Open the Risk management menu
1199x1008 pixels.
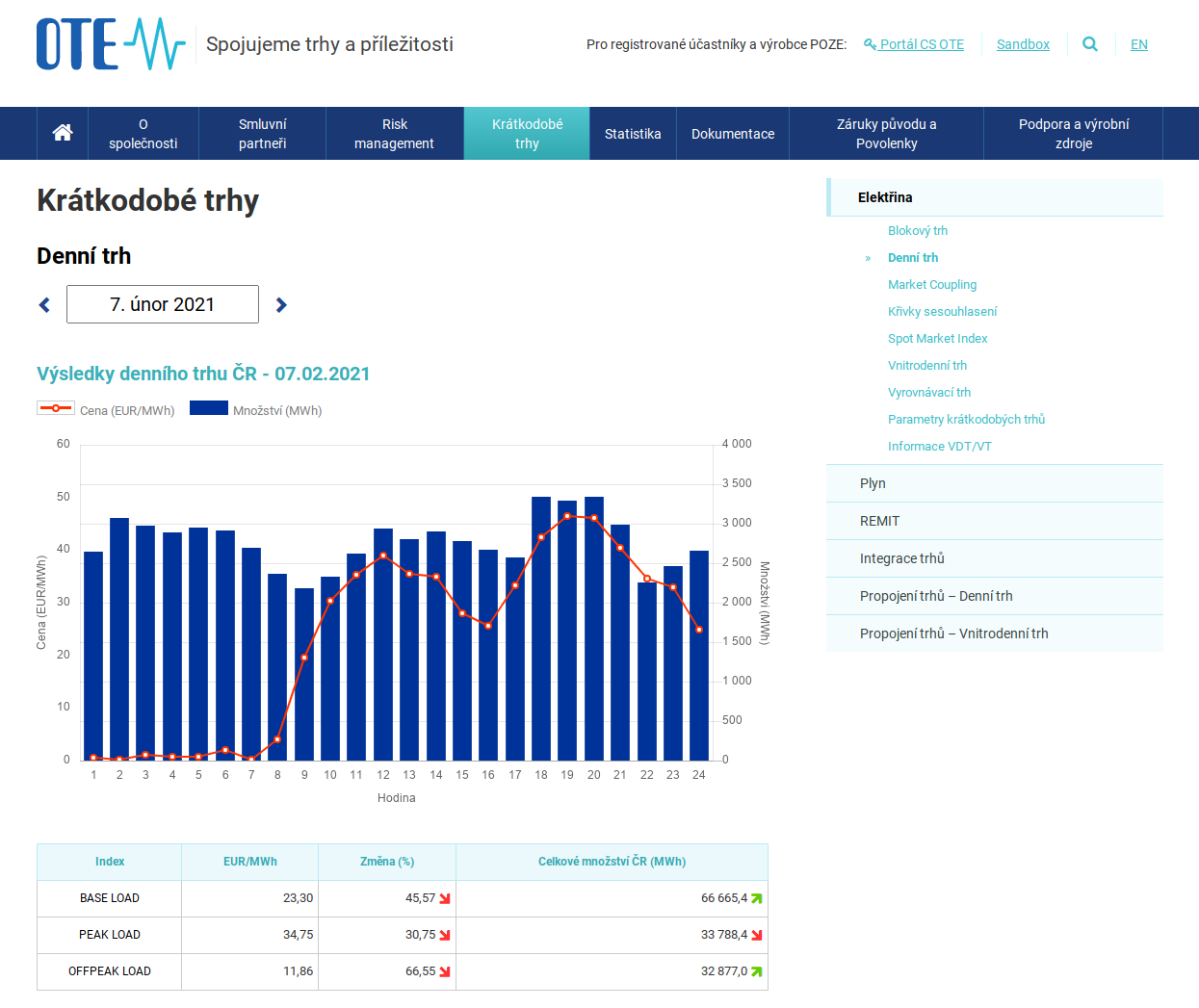[394, 134]
